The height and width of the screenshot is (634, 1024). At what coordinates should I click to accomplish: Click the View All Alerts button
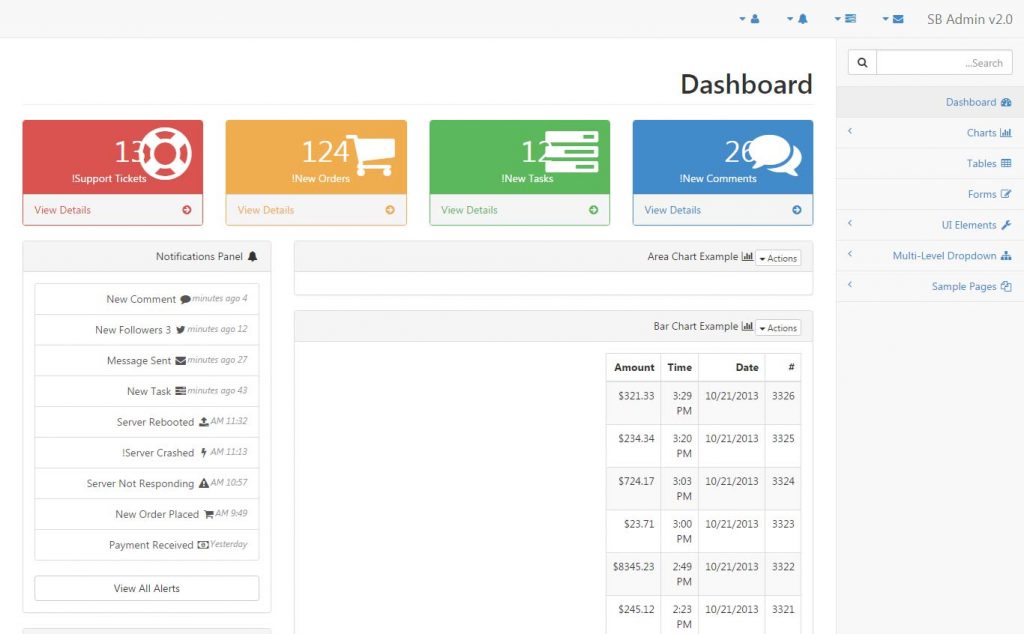(147, 588)
